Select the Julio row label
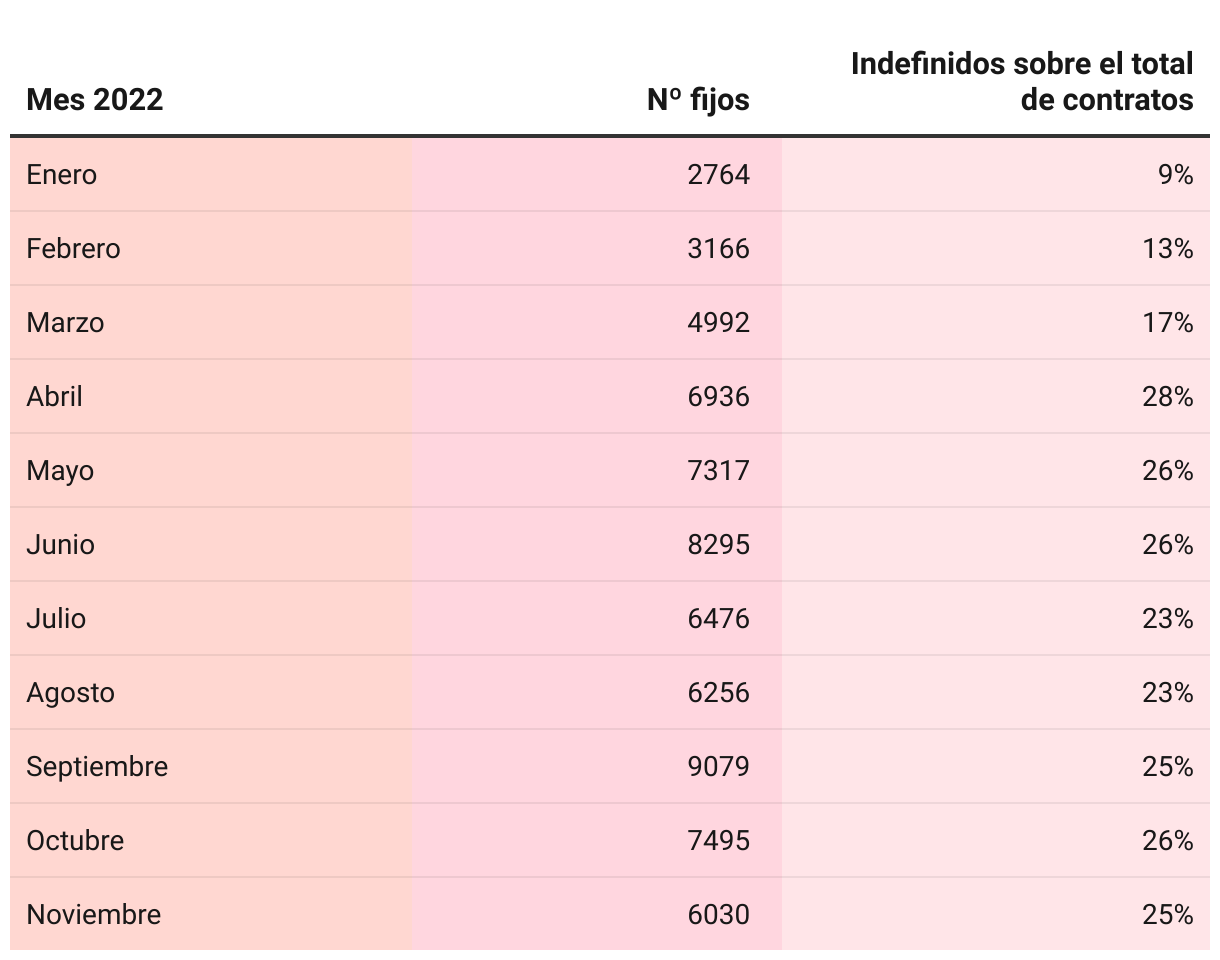This screenshot has width=1220, height=960. 56,619
